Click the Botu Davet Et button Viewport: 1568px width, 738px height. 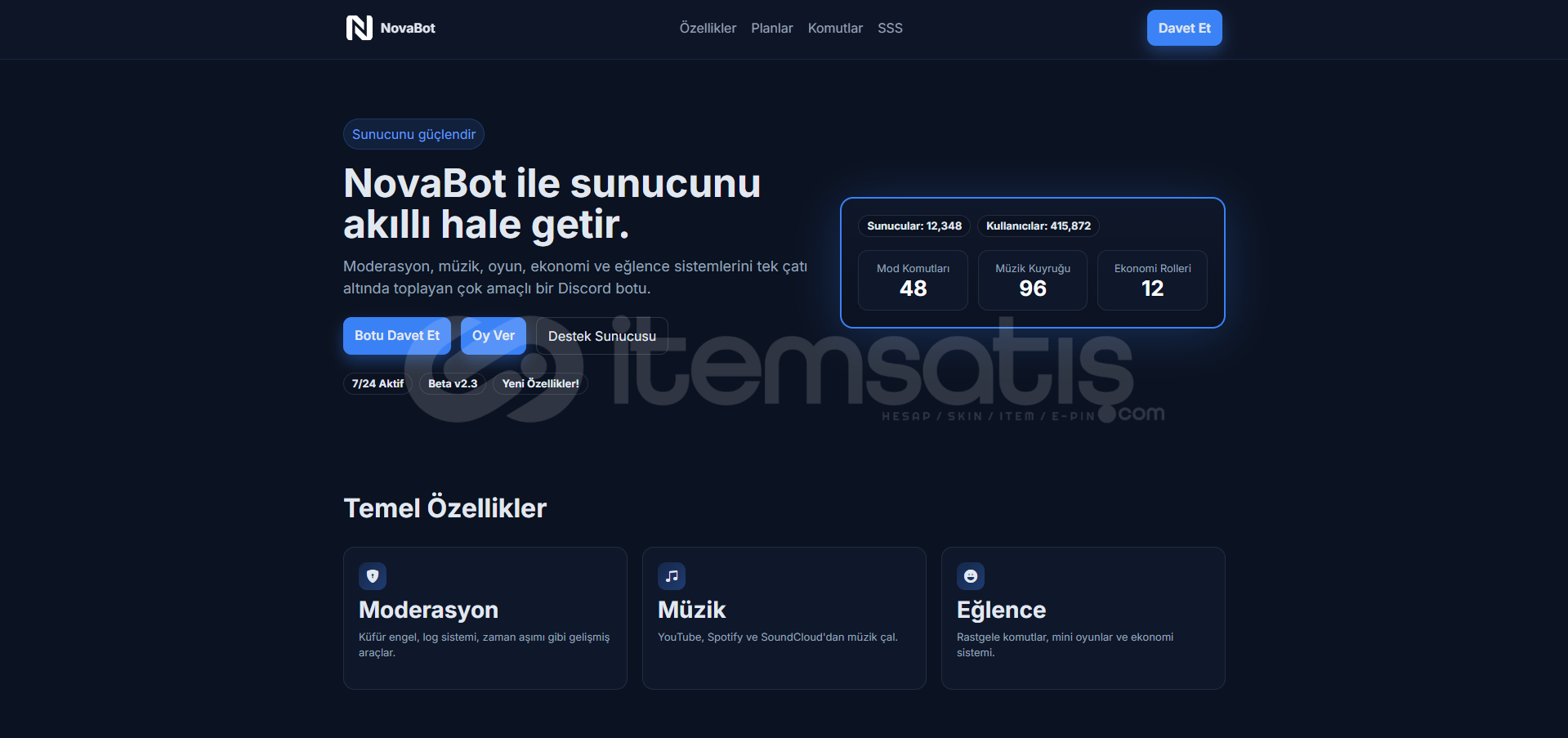pyautogui.click(x=397, y=336)
